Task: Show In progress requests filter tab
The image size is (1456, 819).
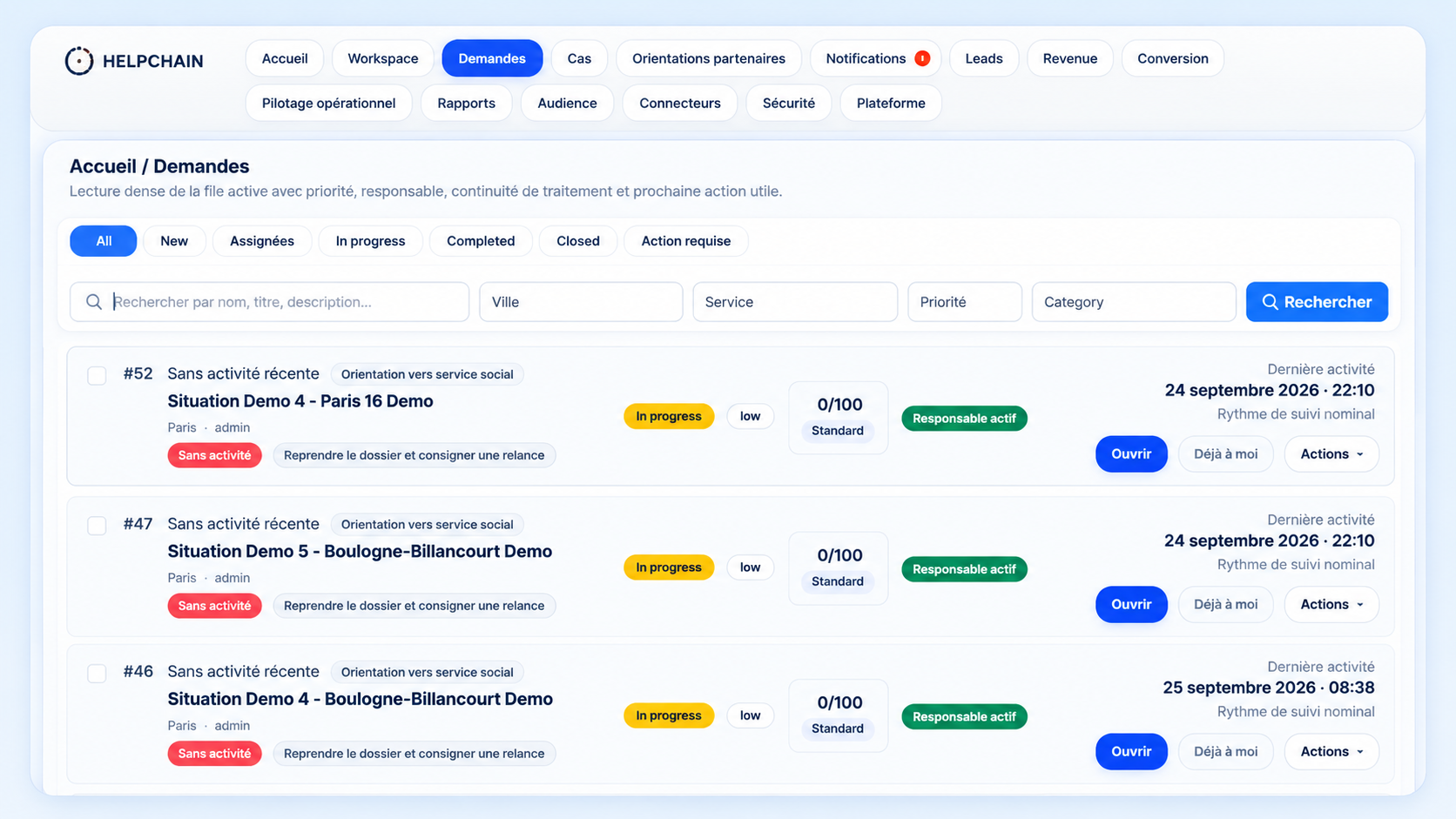Action: (x=371, y=241)
